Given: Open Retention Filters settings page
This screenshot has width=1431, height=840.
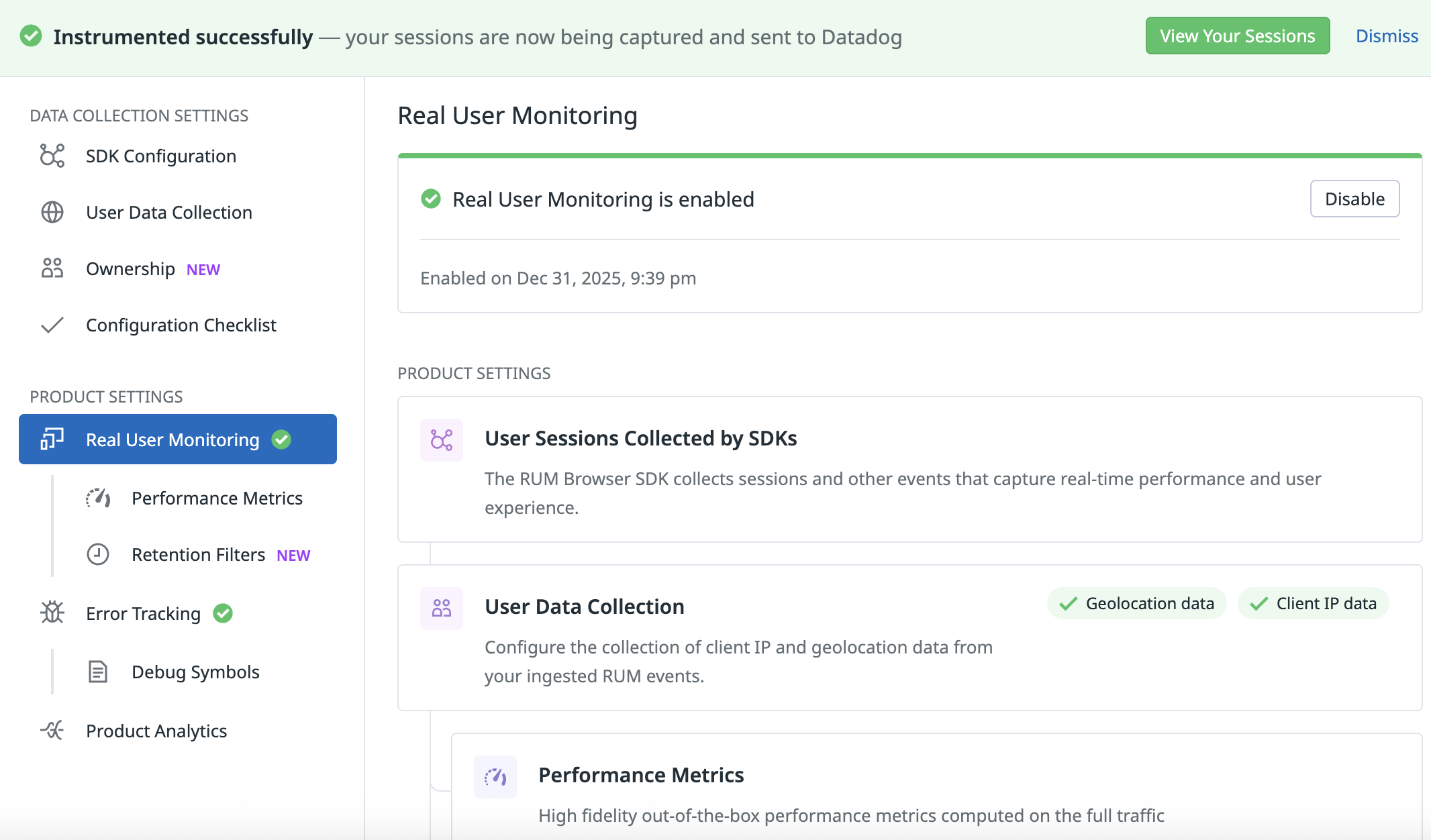Looking at the screenshot, I should [x=199, y=555].
